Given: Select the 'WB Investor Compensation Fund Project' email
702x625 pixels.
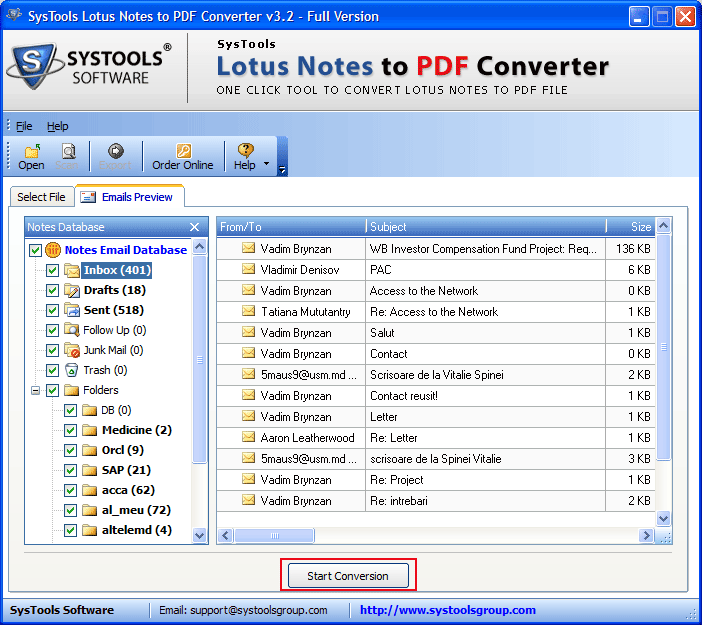Looking at the screenshot, I should tap(436, 248).
